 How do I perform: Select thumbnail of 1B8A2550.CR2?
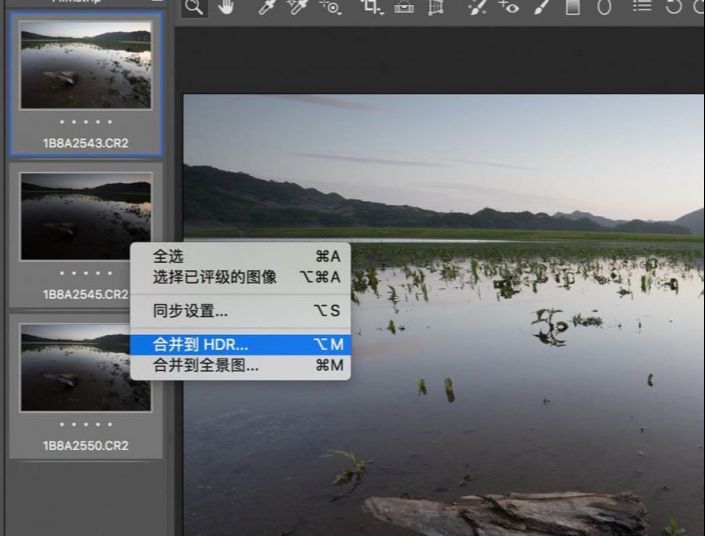86,367
